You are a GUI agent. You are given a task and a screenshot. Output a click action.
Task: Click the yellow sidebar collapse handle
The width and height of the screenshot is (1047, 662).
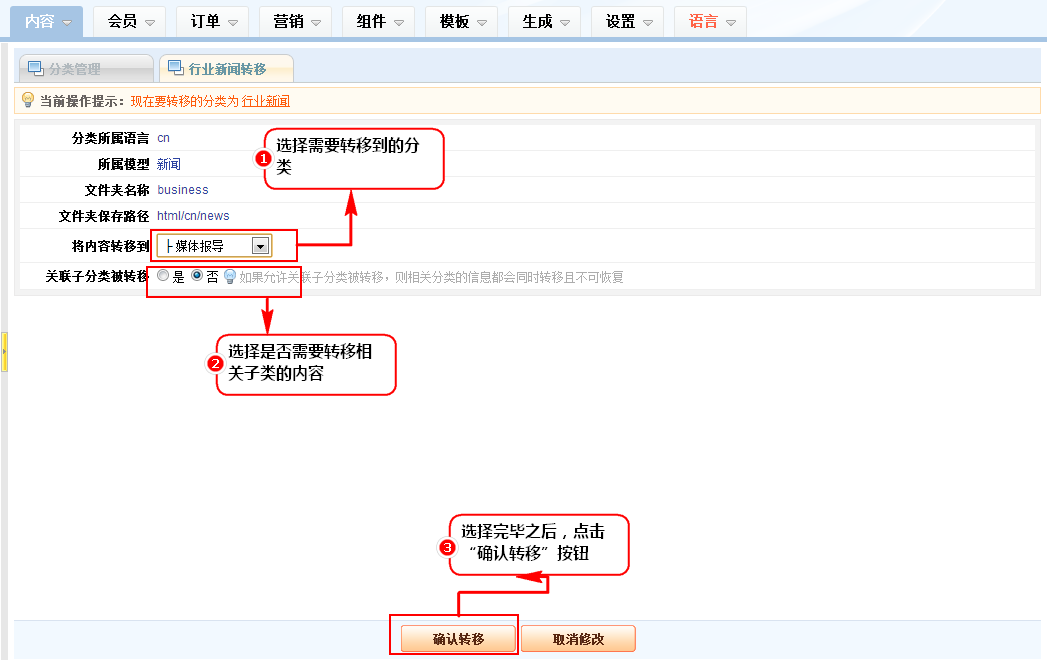tap(4, 353)
